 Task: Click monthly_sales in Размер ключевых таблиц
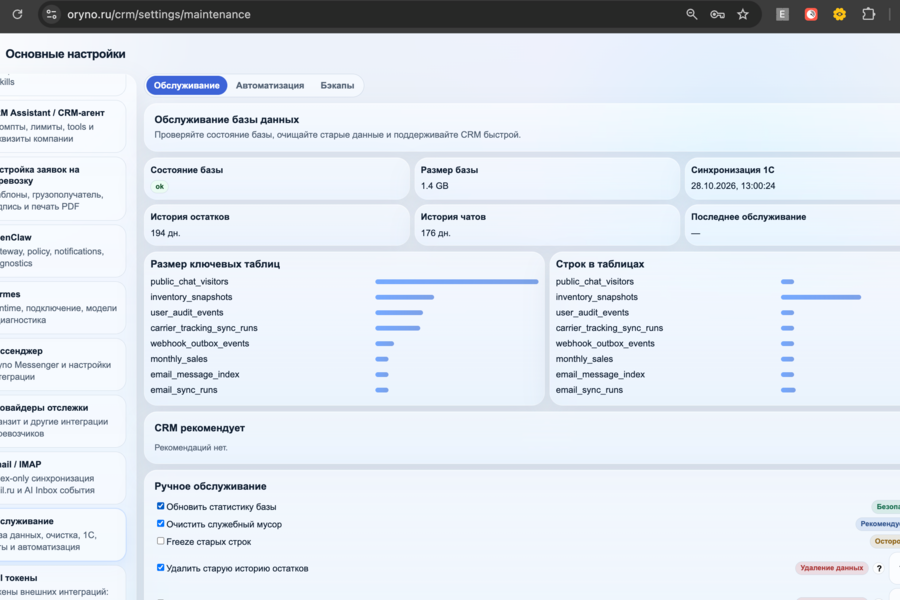179,359
